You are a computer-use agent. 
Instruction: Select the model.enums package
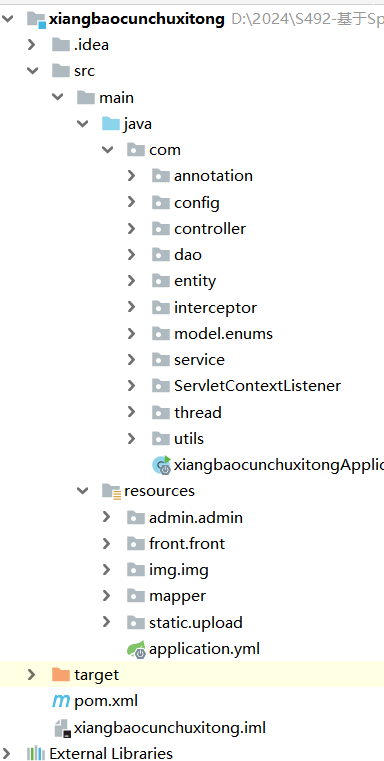223,333
